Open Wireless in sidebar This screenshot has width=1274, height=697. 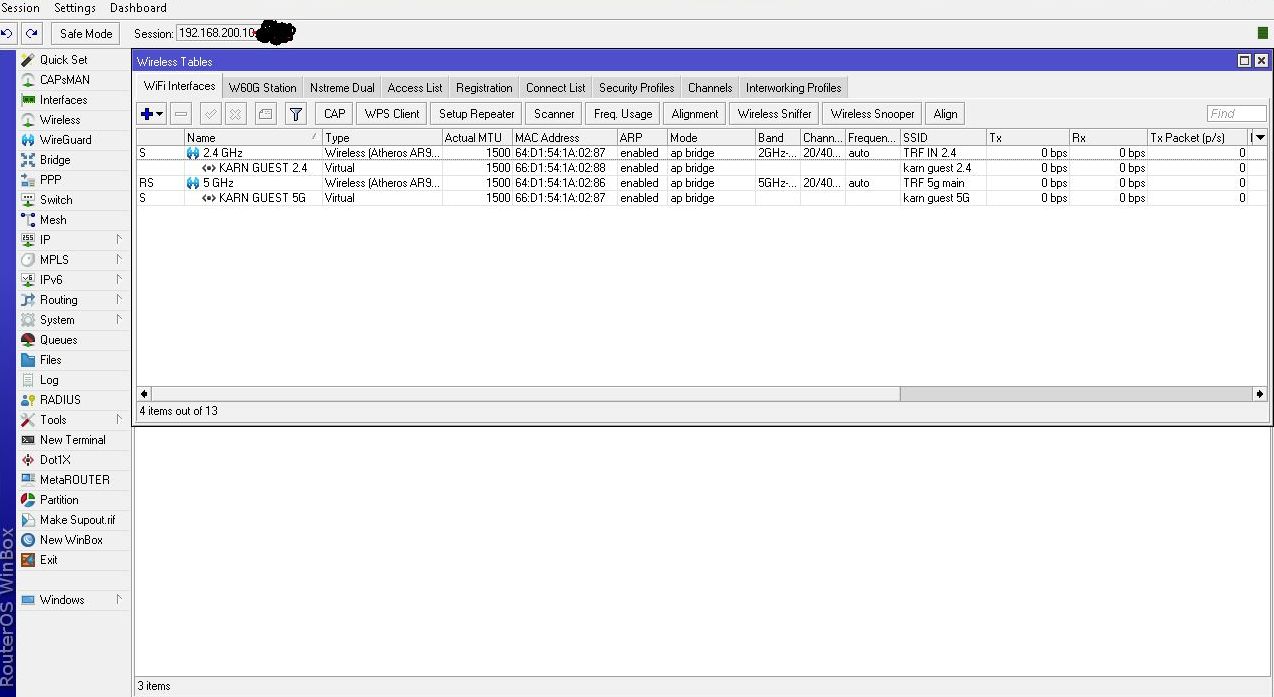click(60, 120)
